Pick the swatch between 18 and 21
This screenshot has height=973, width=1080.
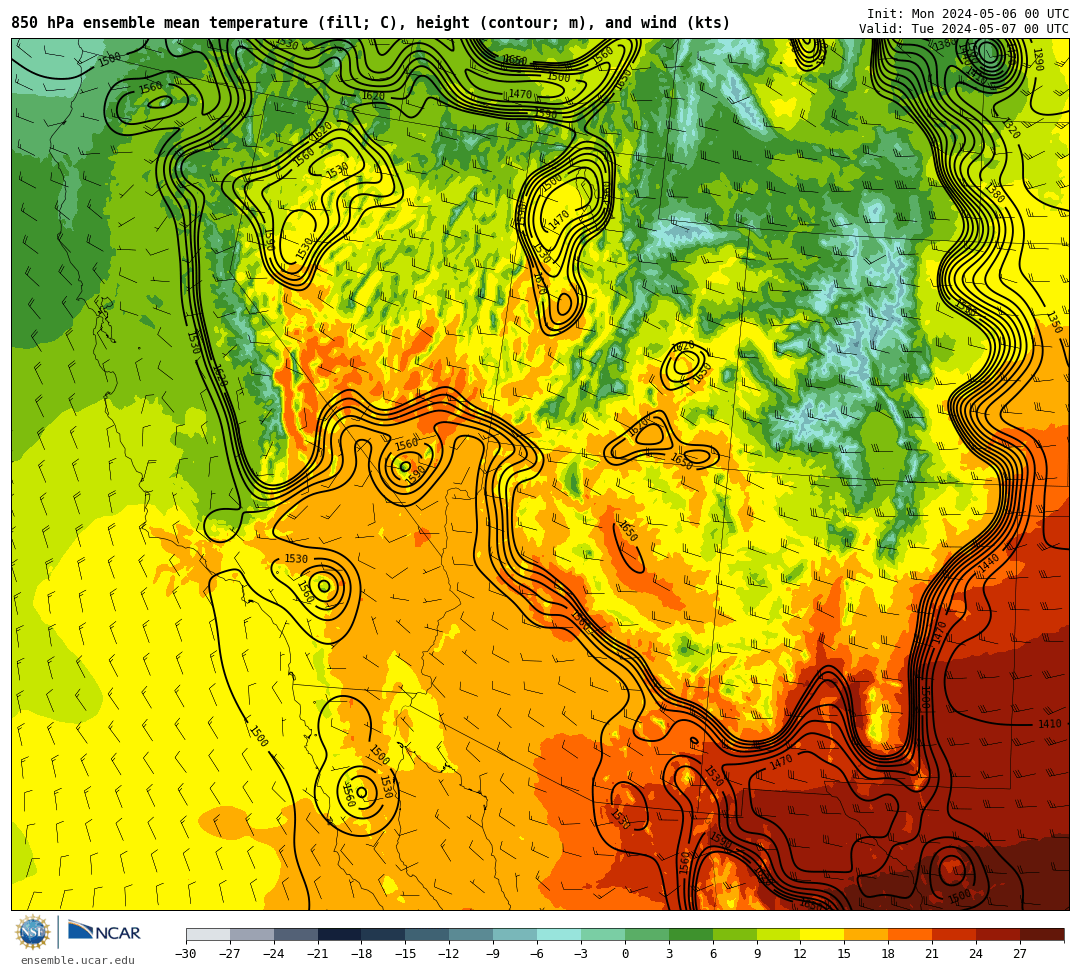[x=911, y=934]
